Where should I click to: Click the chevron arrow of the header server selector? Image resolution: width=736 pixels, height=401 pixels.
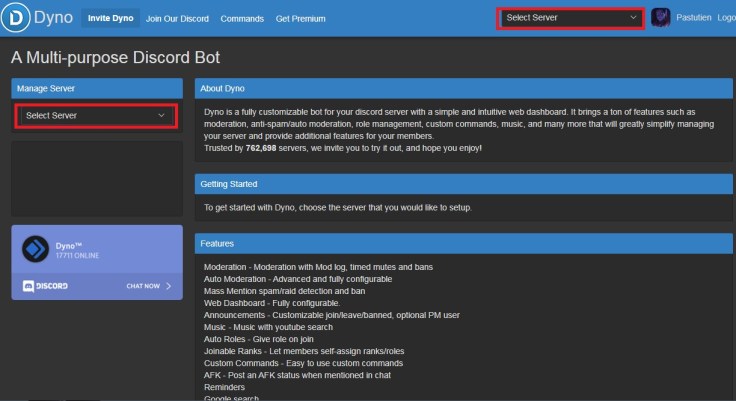(633, 18)
